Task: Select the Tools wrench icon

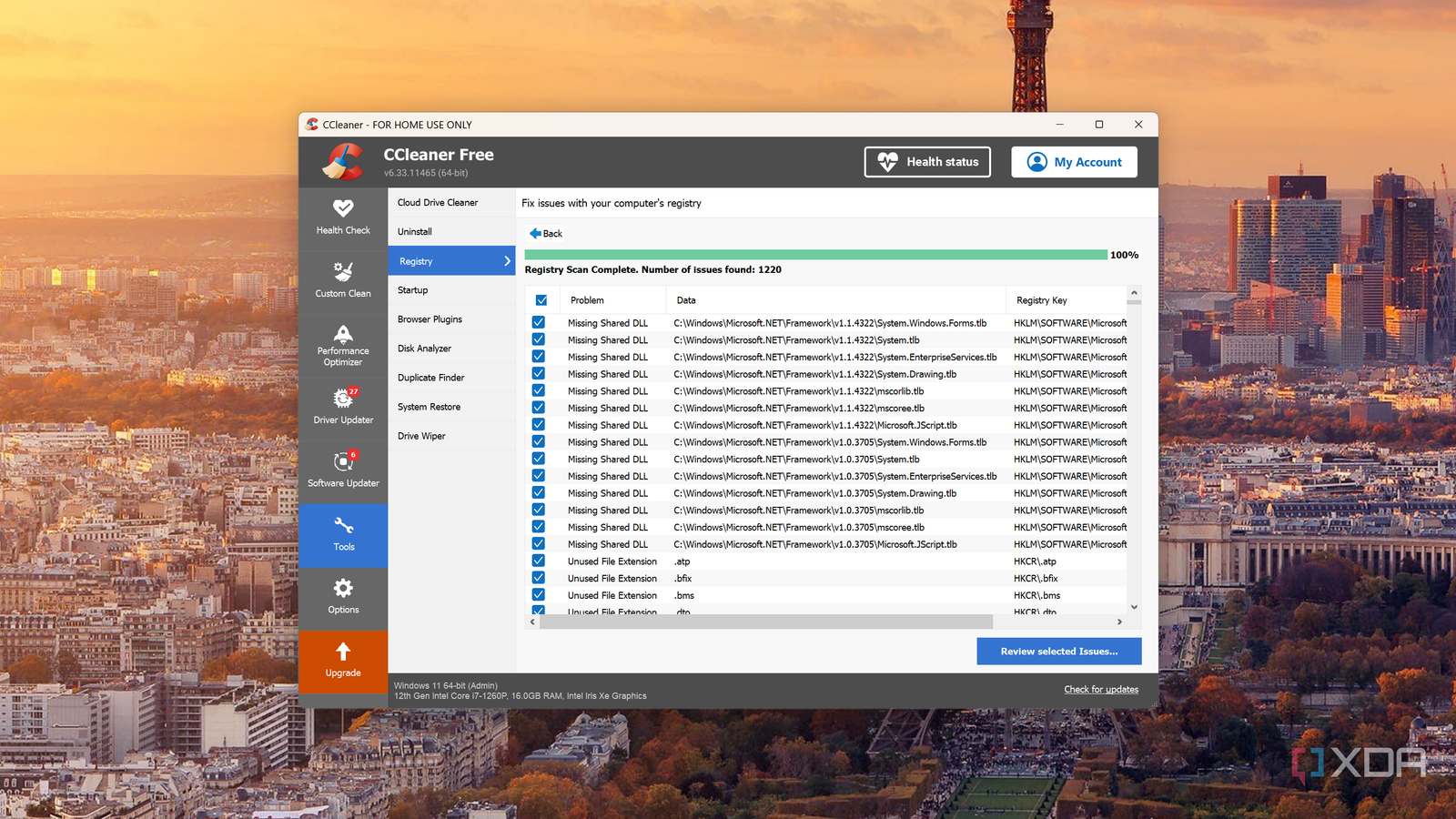Action: 343,525
